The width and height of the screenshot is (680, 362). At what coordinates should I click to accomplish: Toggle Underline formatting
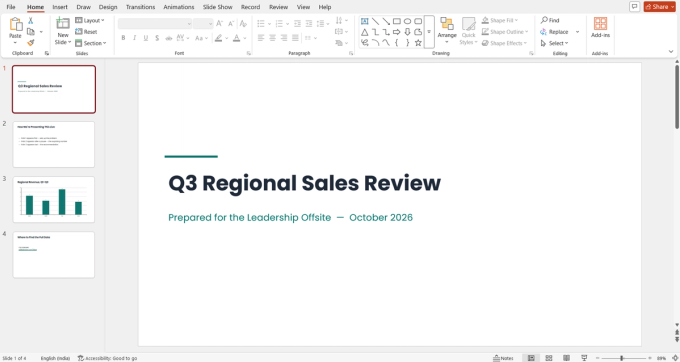(146, 38)
